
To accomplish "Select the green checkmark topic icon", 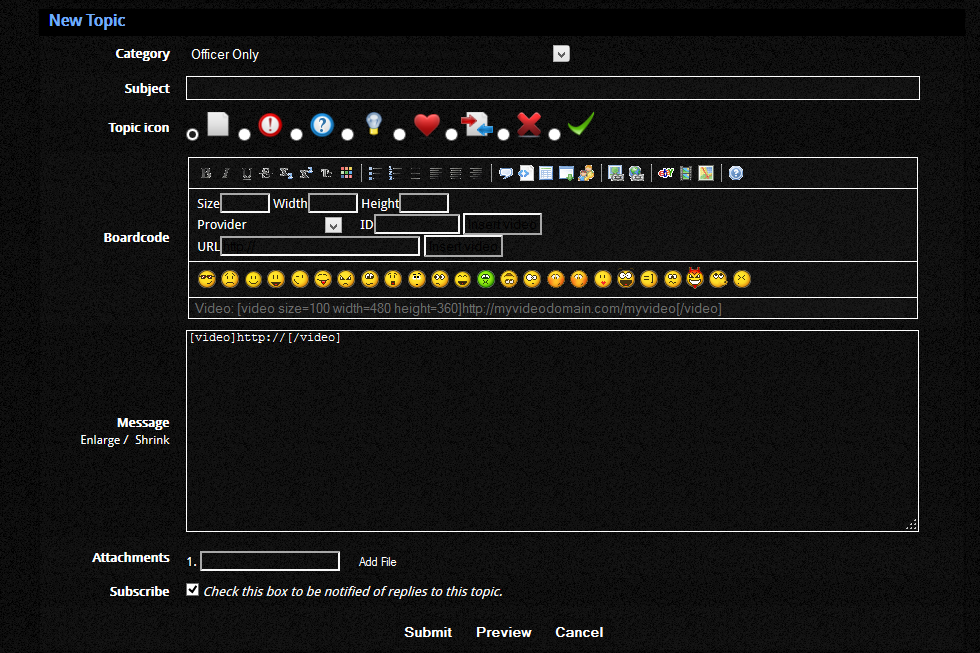I will click(554, 134).
